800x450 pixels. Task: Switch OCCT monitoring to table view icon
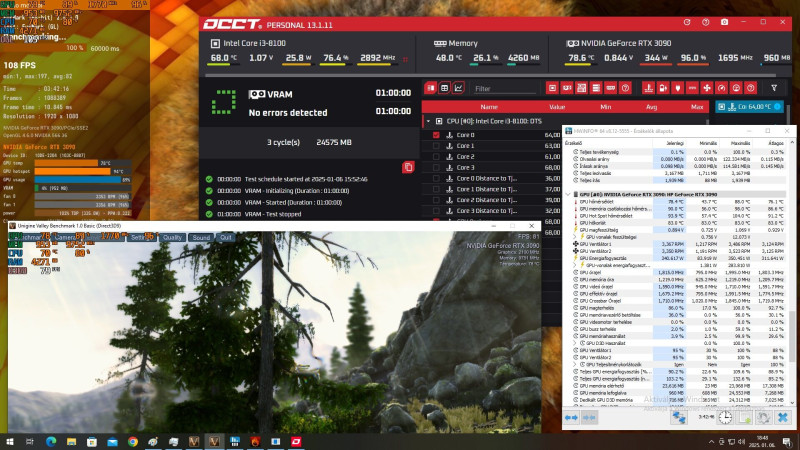pos(444,88)
